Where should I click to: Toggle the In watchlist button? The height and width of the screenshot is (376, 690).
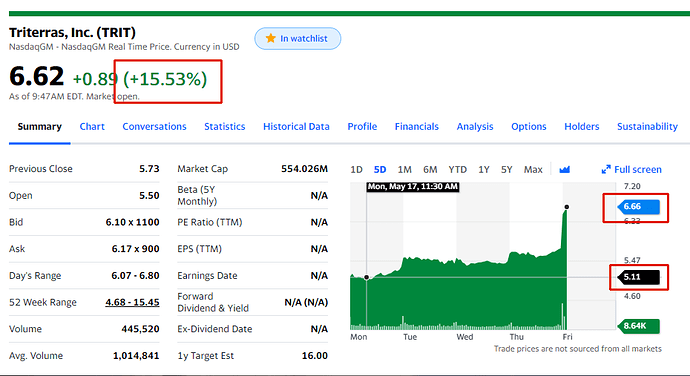pyautogui.click(x=297, y=38)
